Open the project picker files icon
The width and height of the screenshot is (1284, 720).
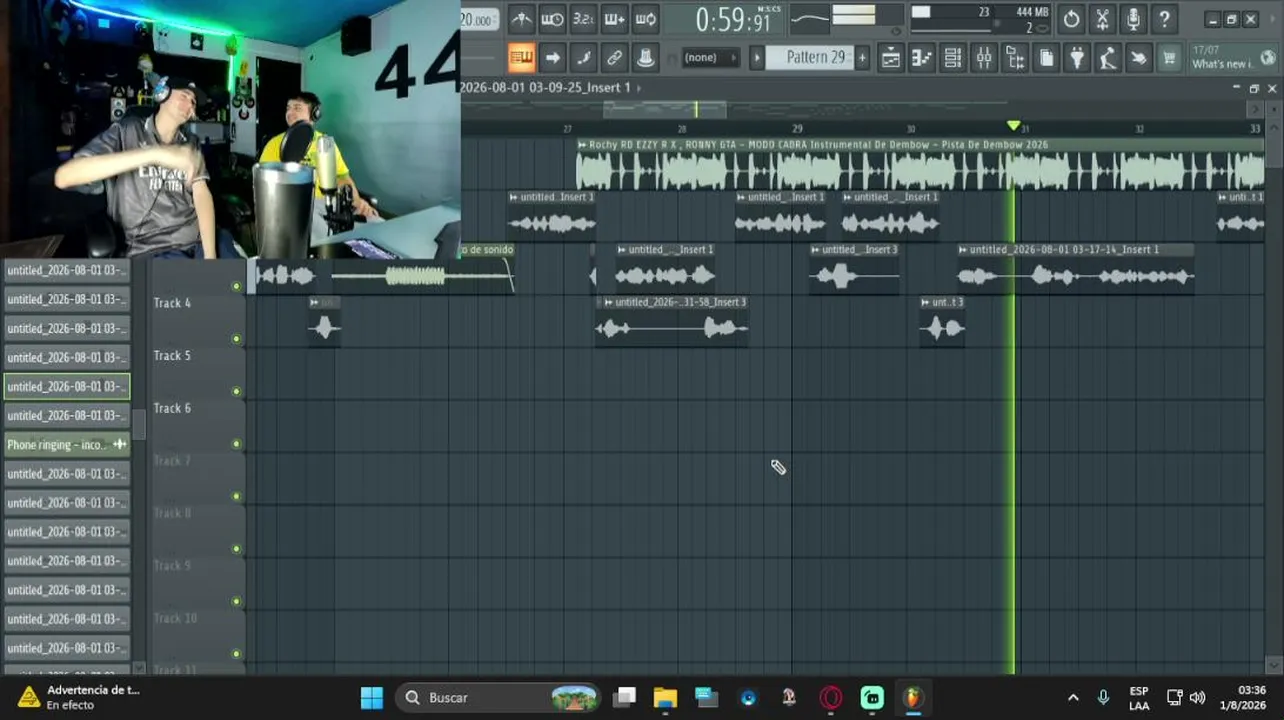1046,58
